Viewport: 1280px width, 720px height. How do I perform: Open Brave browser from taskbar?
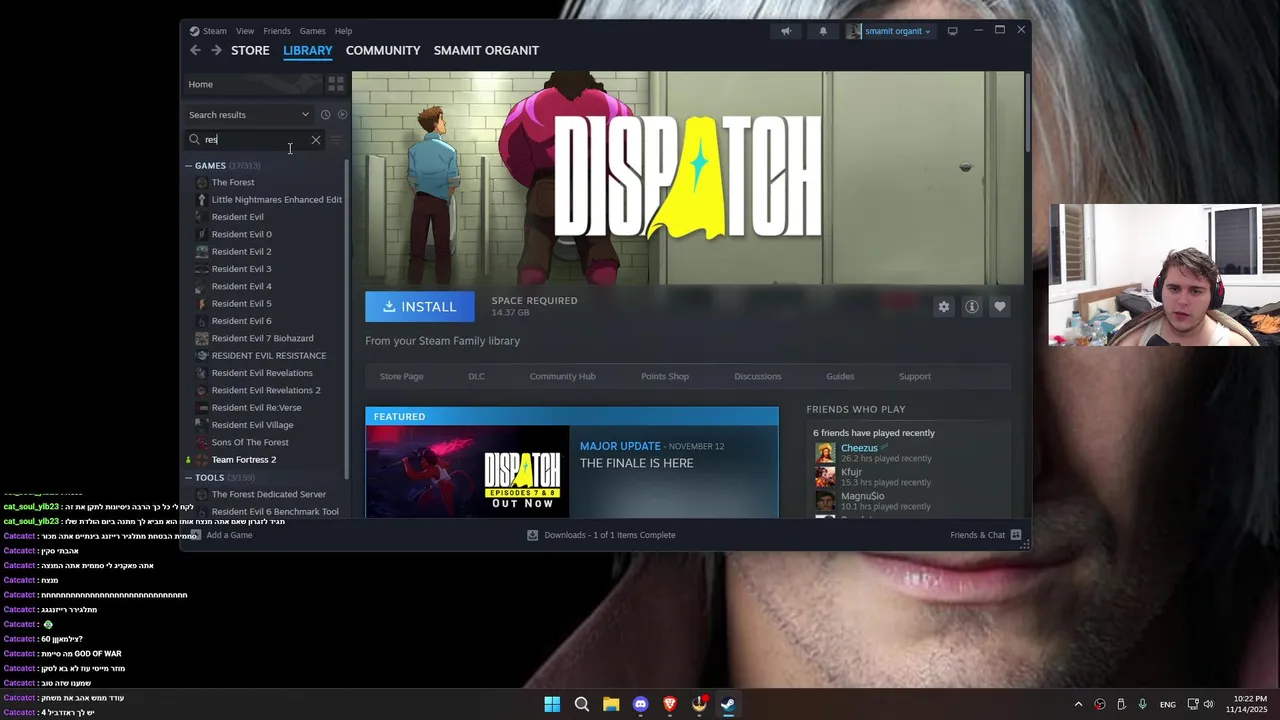(x=670, y=704)
